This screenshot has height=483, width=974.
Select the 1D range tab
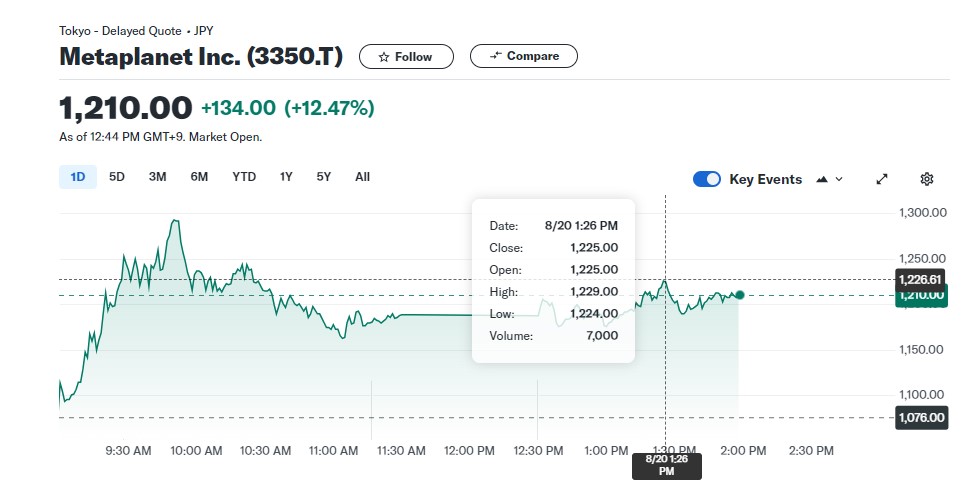point(78,177)
